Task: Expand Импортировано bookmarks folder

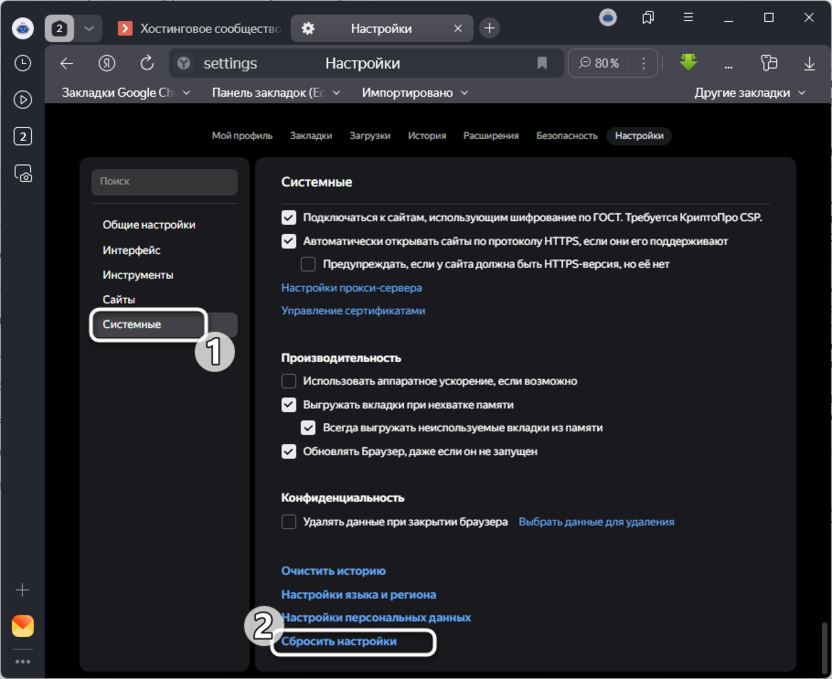Action: coord(415,93)
